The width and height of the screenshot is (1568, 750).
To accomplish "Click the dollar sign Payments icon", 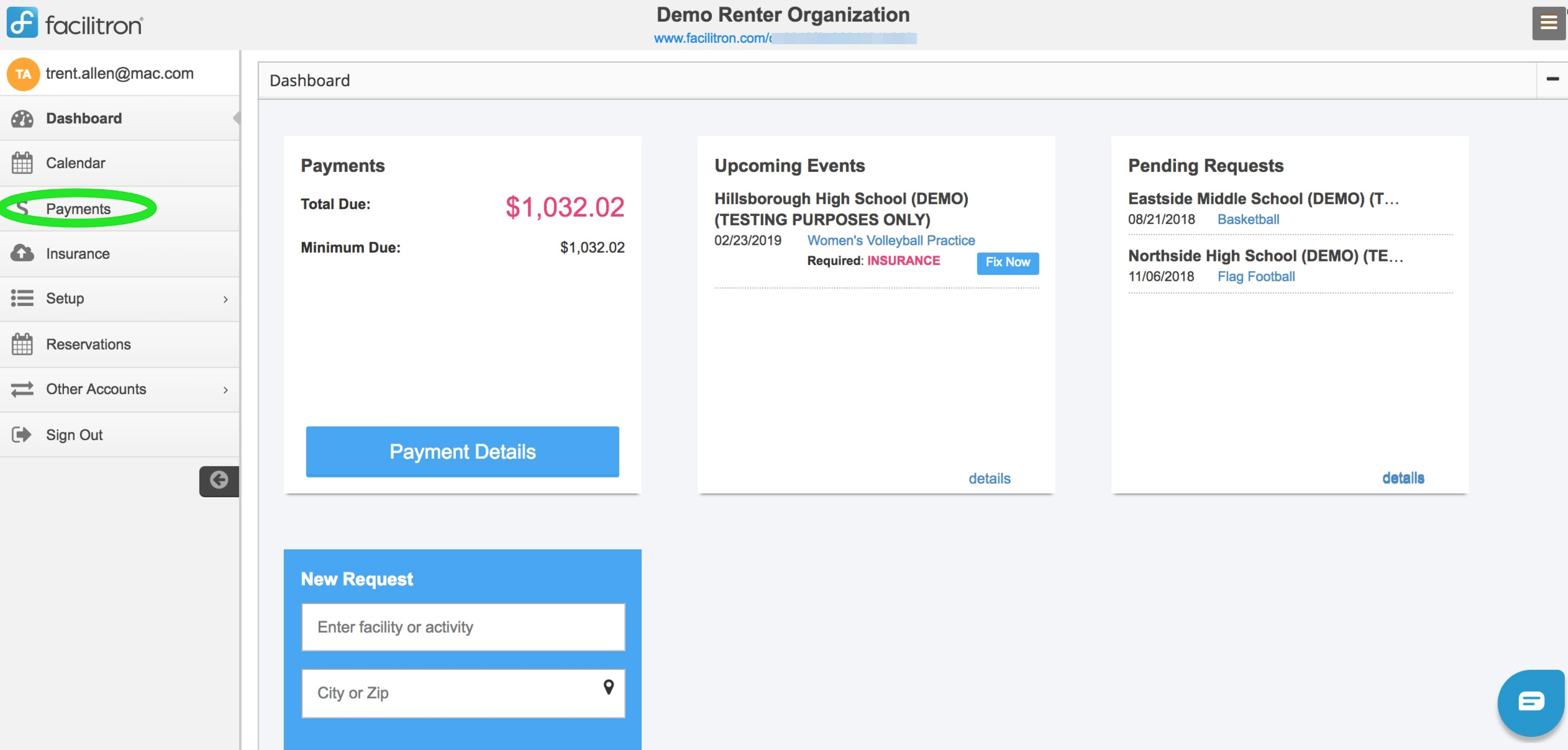I will [x=22, y=208].
